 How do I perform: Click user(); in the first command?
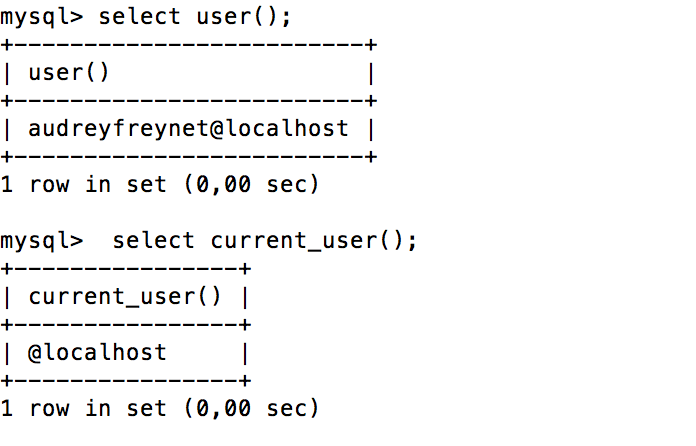[x=238, y=17]
